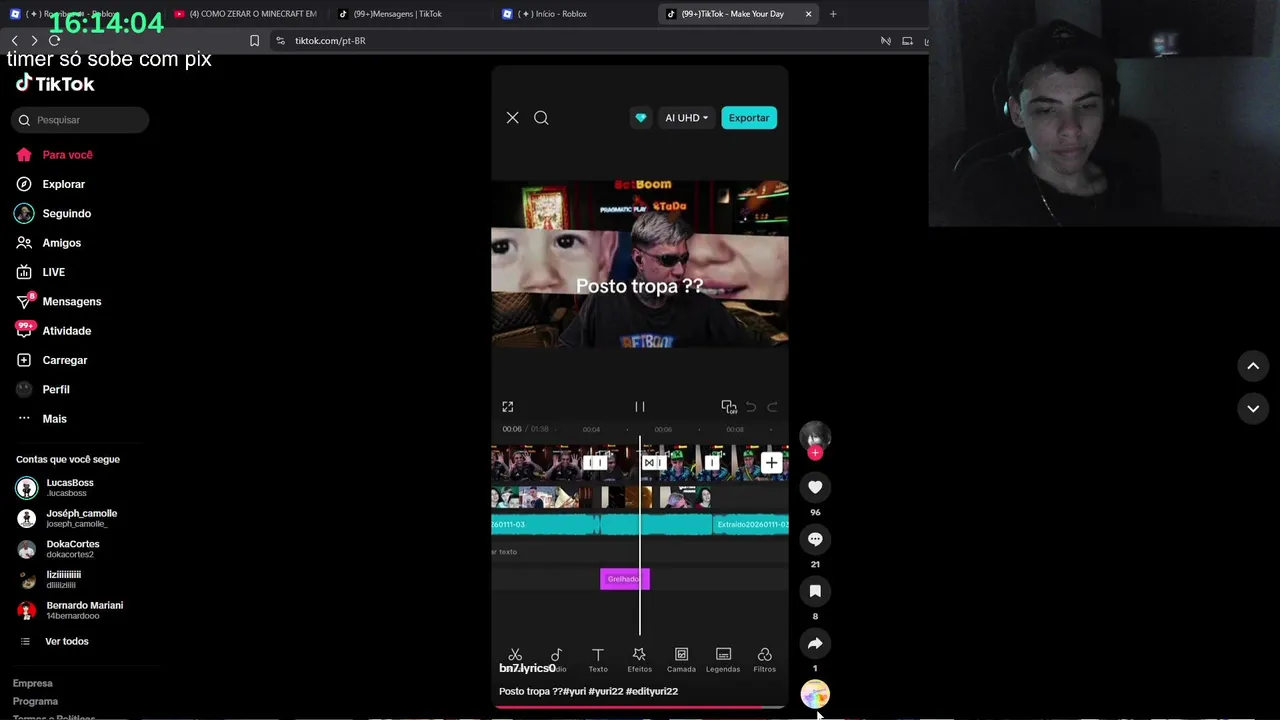This screenshot has height=720, width=1280.
Task: Click the tiktok.com/pt-BR address bar
Action: pos(330,41)
